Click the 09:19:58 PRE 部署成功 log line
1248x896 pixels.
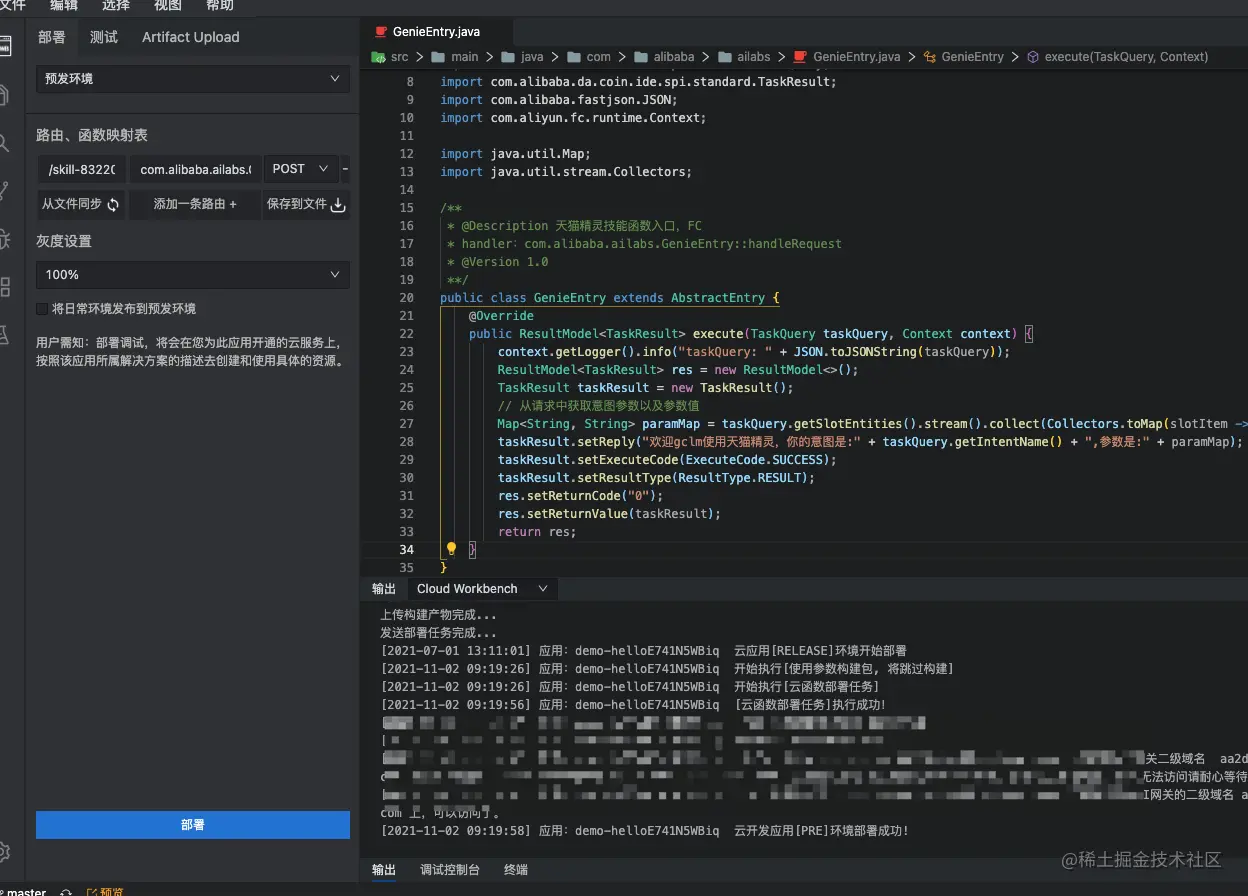point(645,831)
